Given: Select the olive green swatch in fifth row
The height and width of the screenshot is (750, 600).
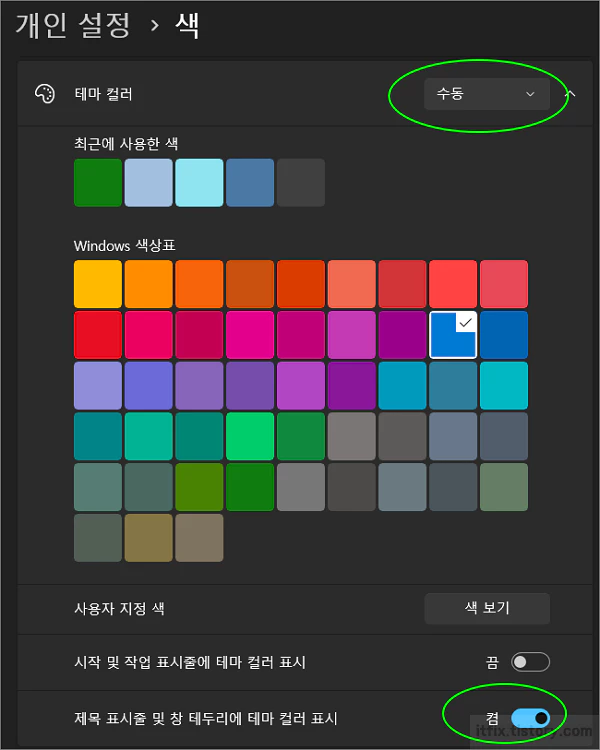Looking at the screenshot, I should pos(200,487).
